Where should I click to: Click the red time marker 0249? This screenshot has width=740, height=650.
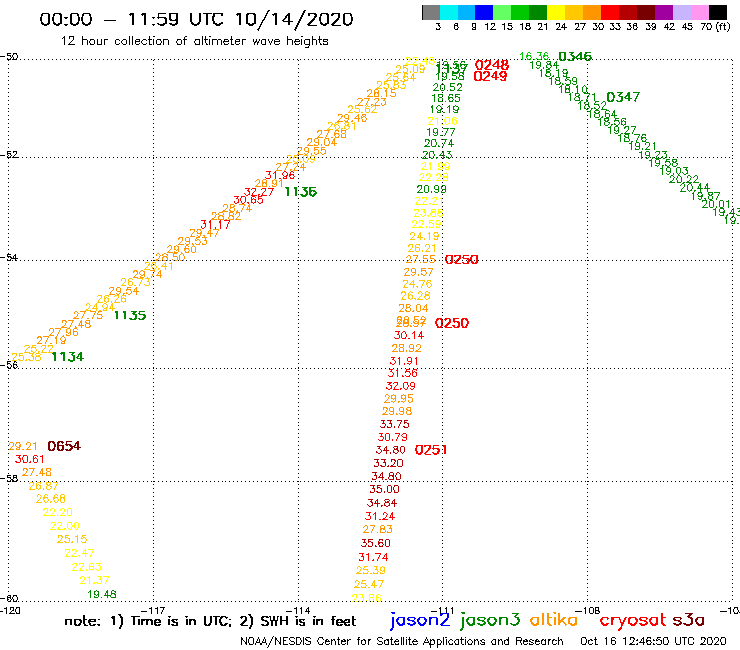coord(490,76)
